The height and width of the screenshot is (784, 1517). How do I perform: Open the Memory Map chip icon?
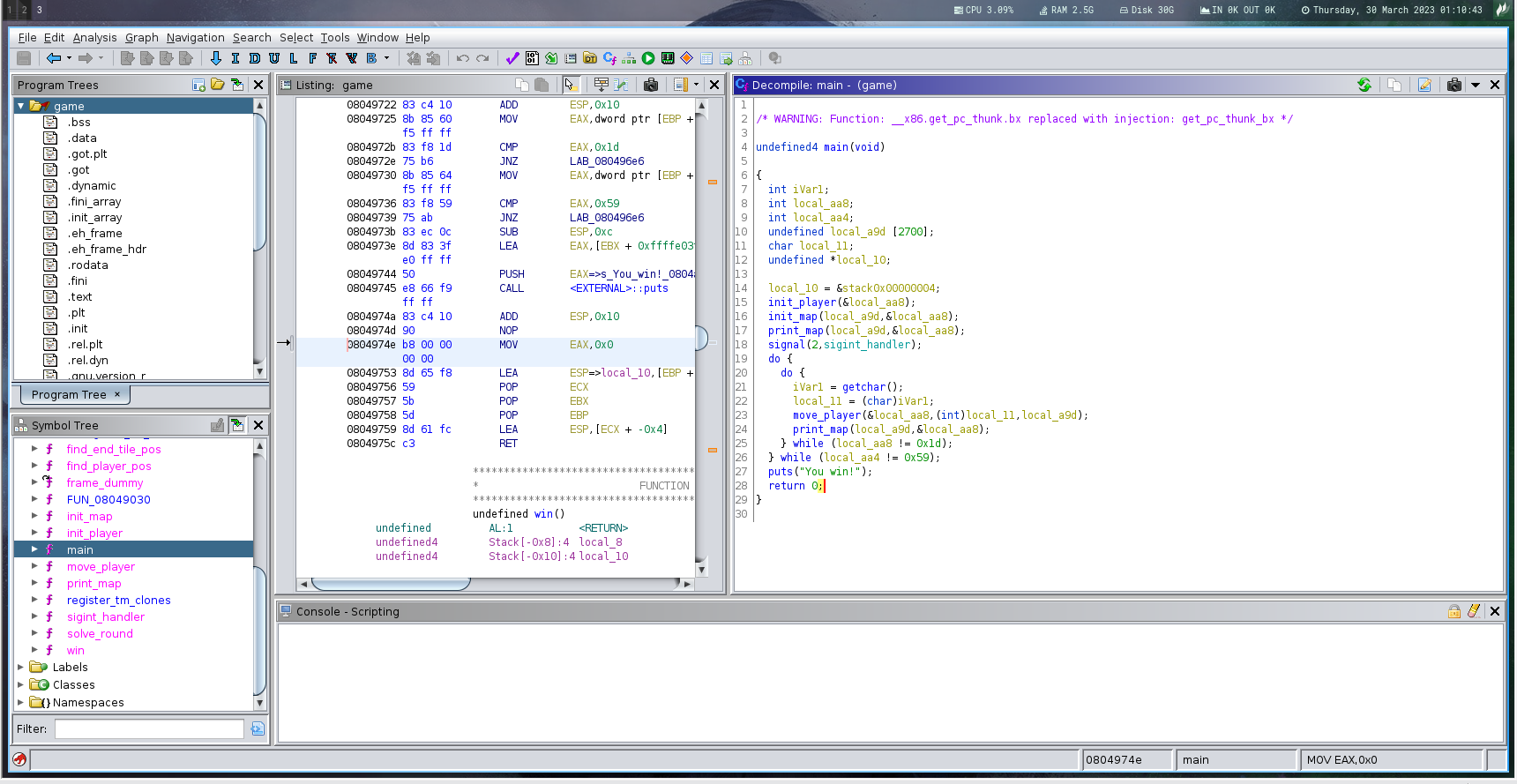[x=668, y=58]
